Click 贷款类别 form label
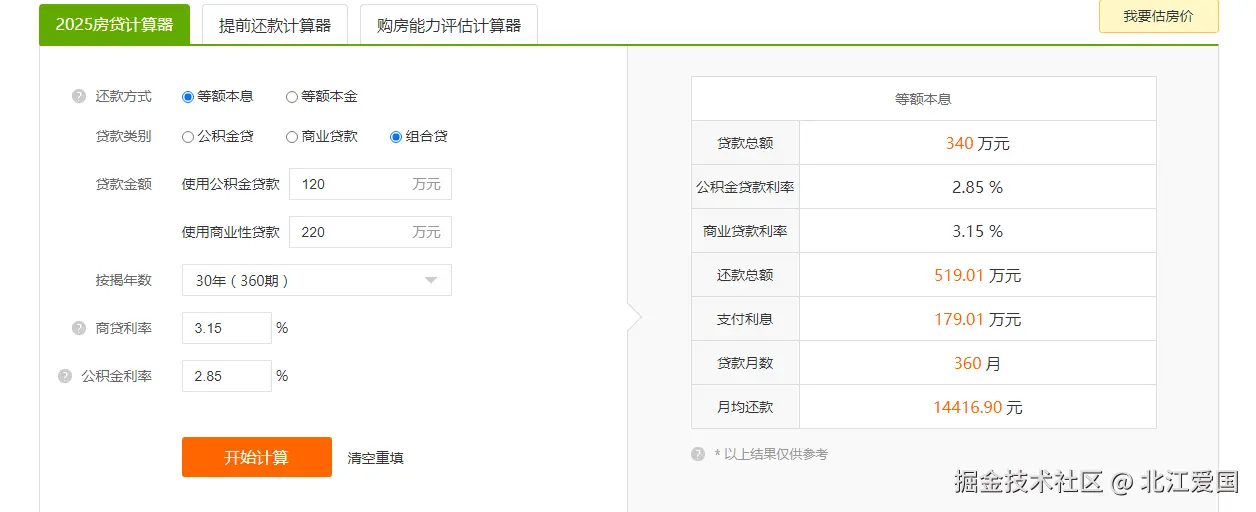This screenshot has height=512, width=1256. [x=124, y=137]
